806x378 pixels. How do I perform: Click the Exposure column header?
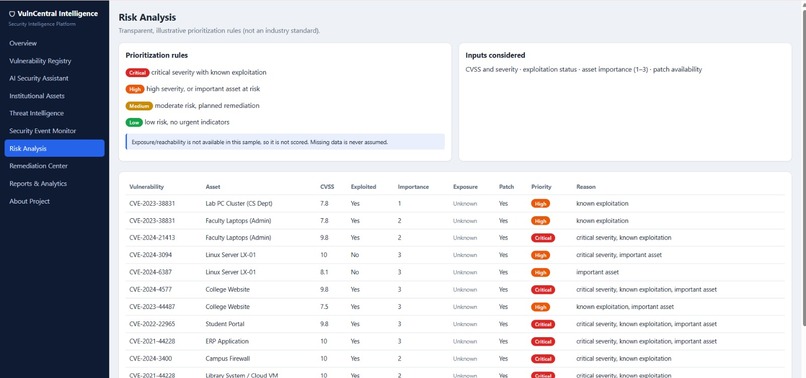(465, 187)
